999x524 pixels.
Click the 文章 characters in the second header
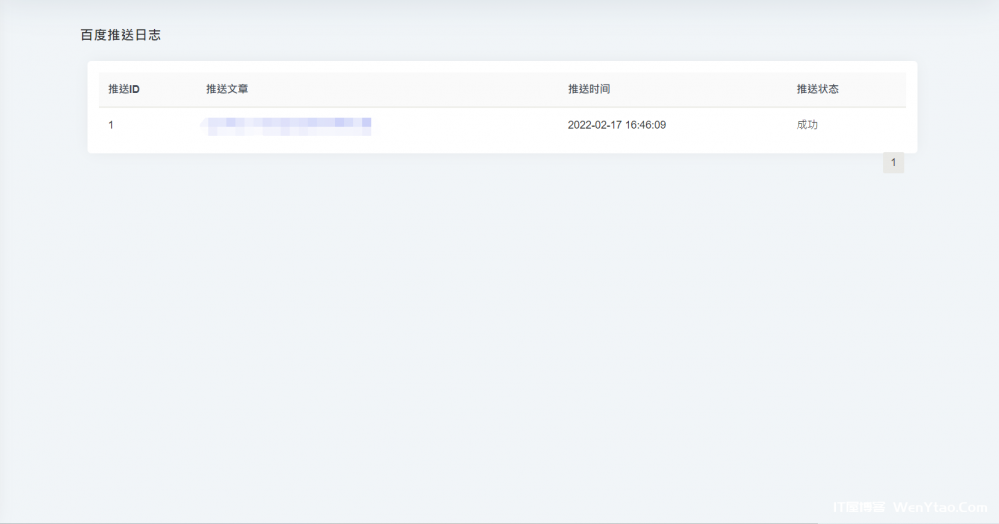point(238,89)
